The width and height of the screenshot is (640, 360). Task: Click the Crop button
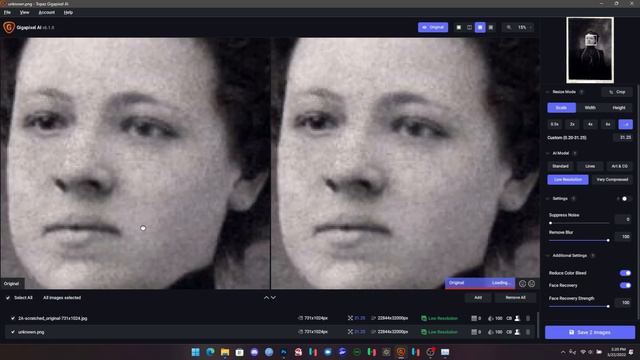point(617,92)
